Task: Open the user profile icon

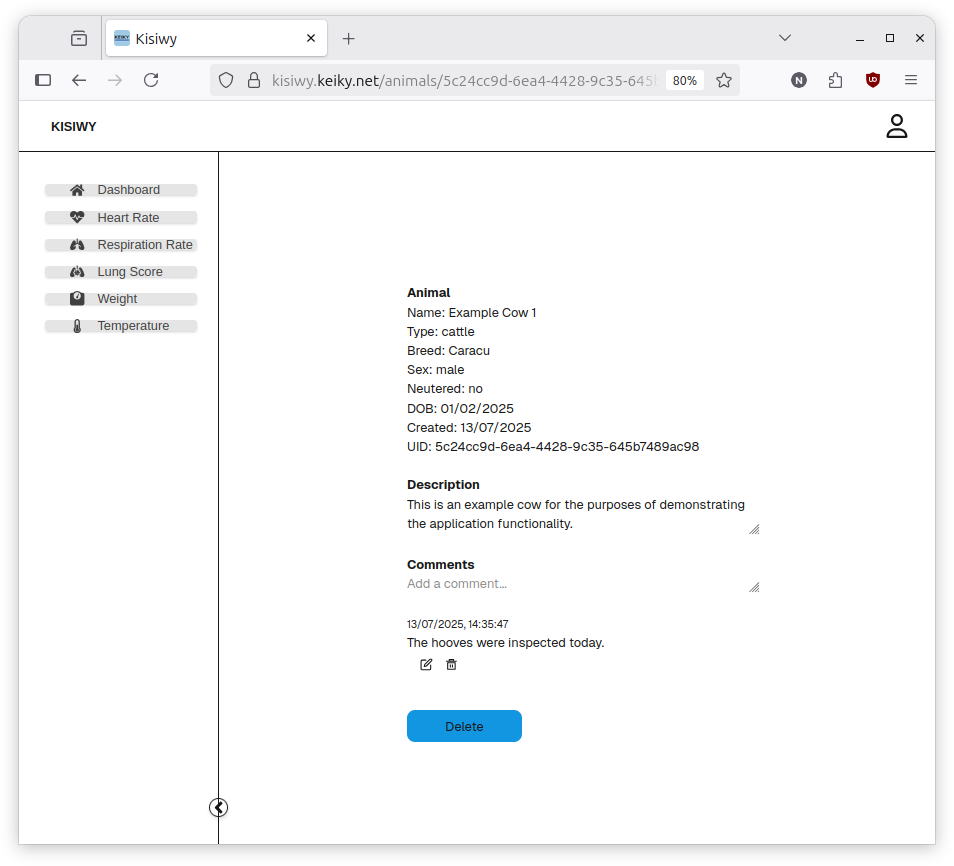Action: pos(896,126)
